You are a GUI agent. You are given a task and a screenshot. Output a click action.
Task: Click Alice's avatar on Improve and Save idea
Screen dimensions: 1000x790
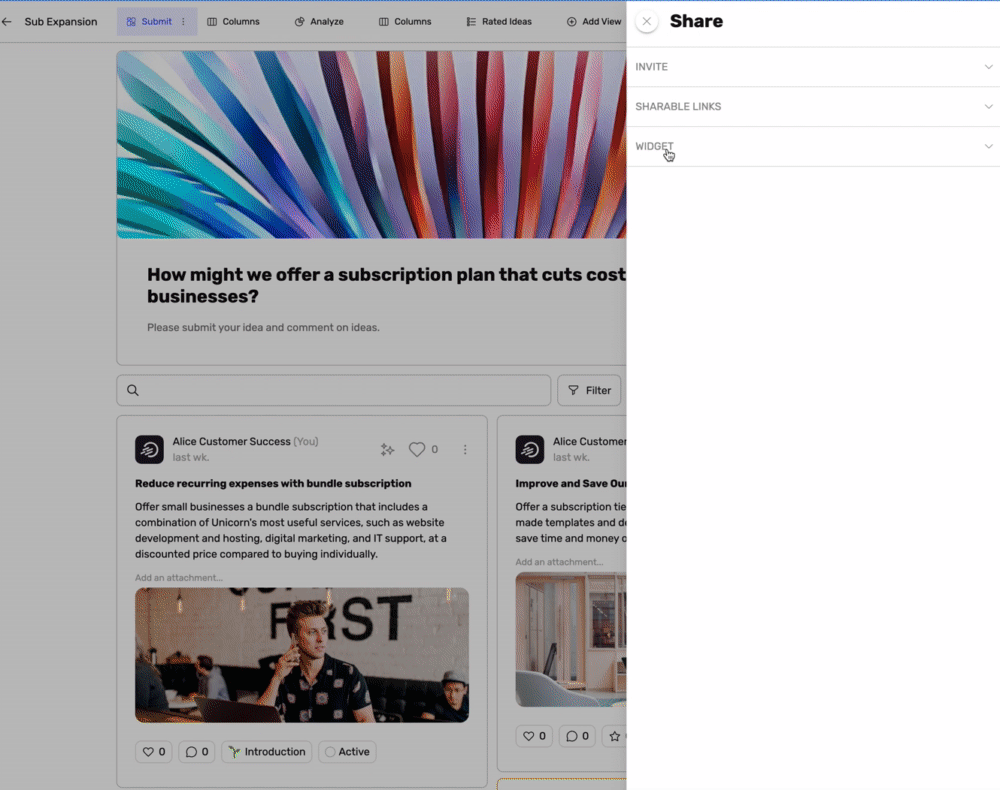529,450
